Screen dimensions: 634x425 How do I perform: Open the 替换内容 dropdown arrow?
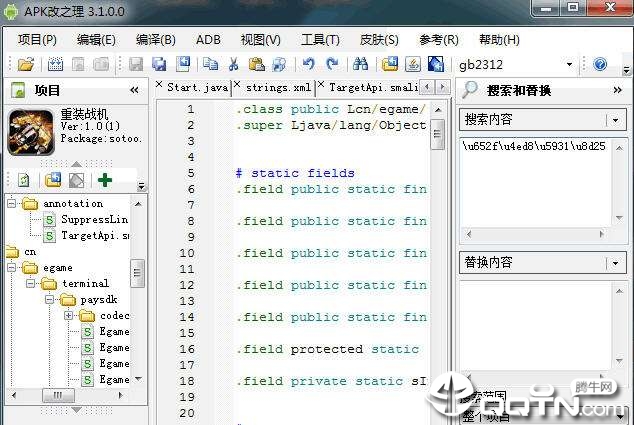pos(615,263)
